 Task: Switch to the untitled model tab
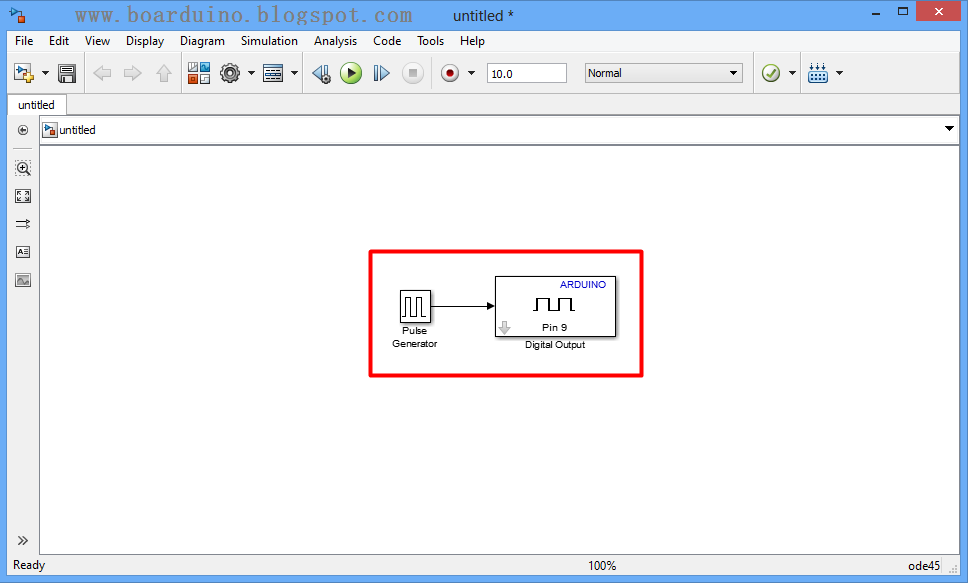(x=36, y=104)
